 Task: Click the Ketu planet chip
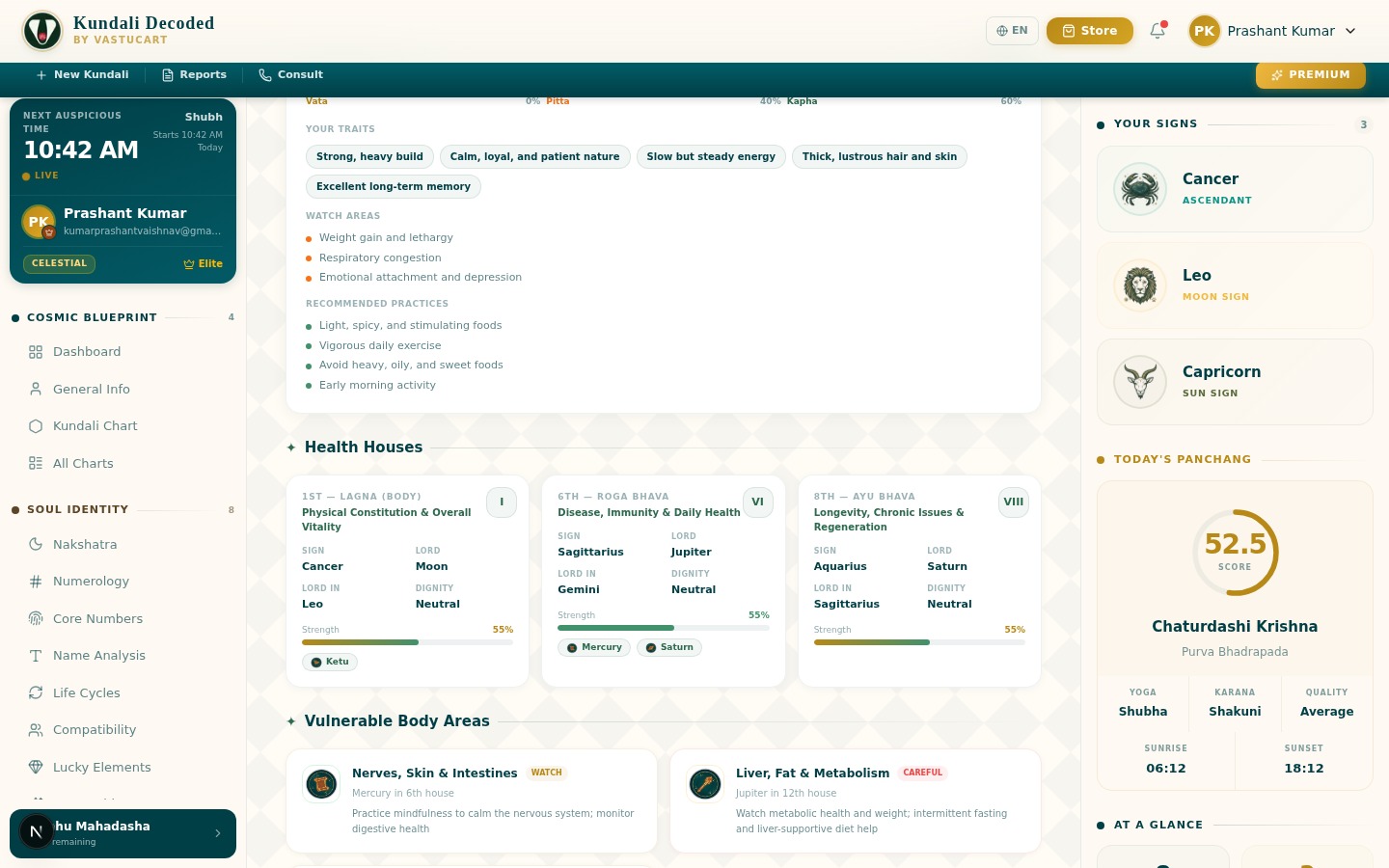point(330,663)
